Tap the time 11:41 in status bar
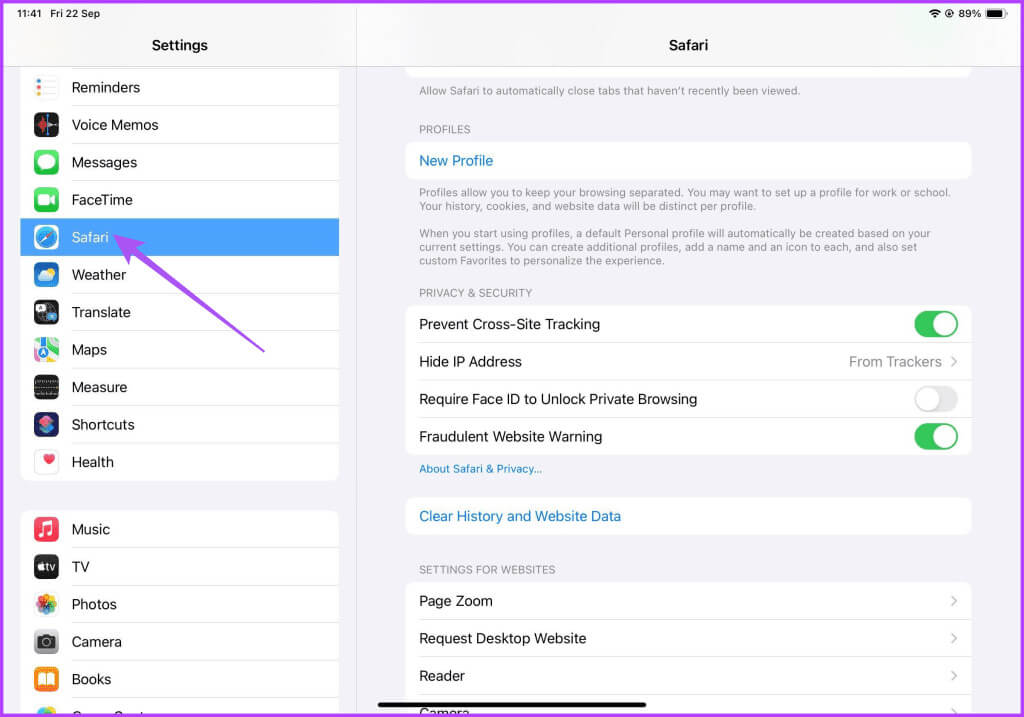 pyautogui.click(x=29, y=13)
